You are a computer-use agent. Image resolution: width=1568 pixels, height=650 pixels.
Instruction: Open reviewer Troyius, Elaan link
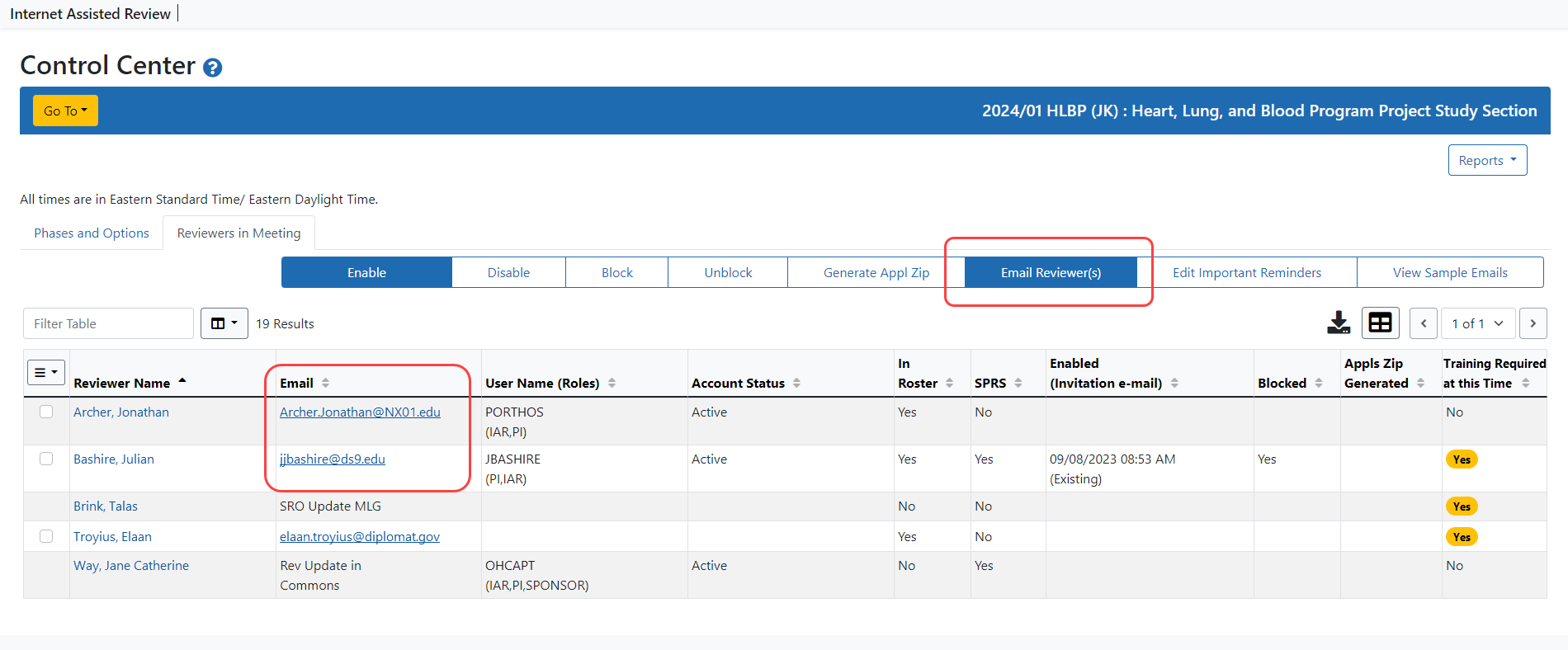[112, 536]
